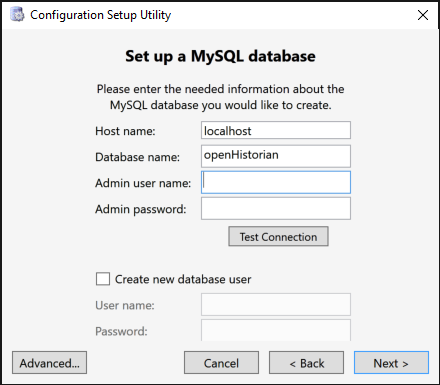This screenshot has height=385, width=440.
Task: Click into the Admin user name field
Action: [276, 182]
